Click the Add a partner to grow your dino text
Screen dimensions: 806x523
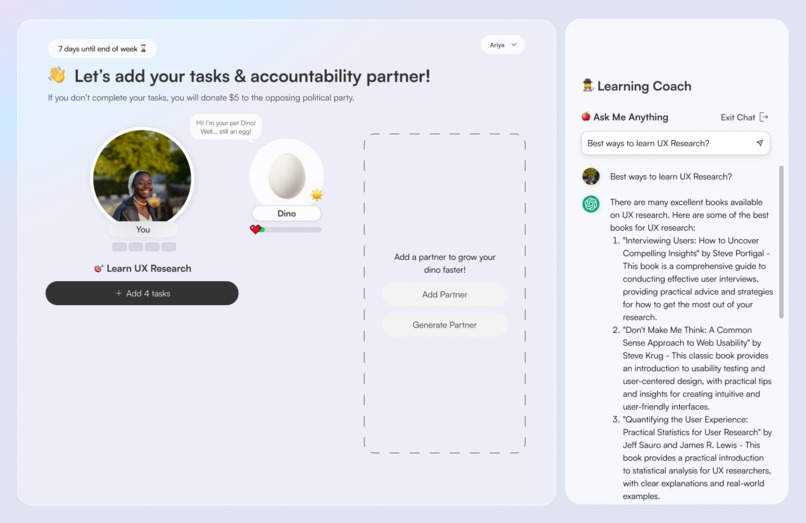445,263
